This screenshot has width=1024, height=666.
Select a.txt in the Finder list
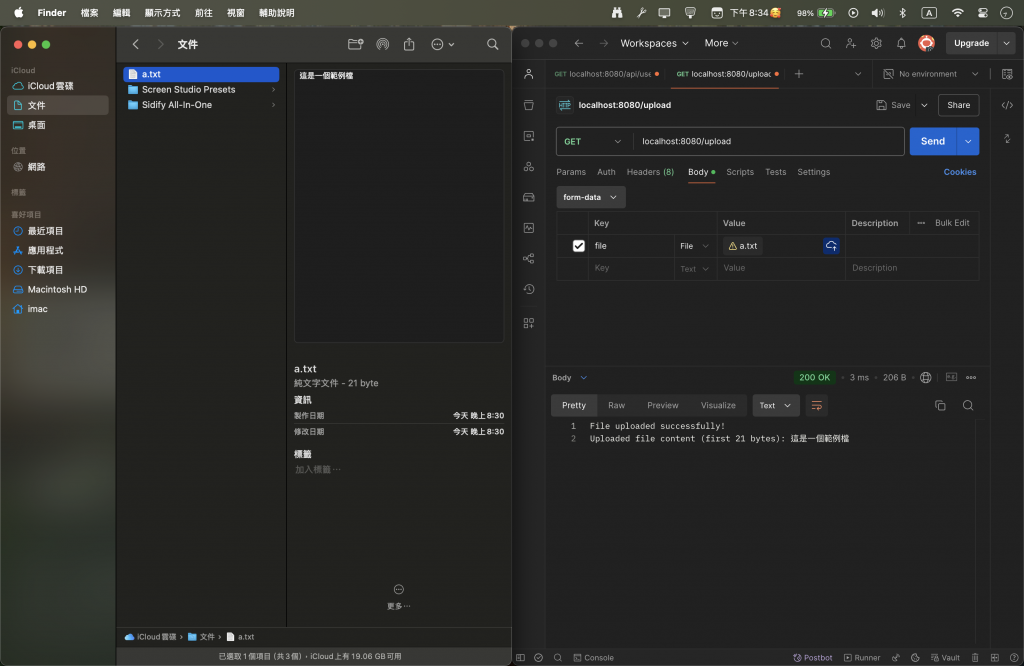tap(200, 74)
